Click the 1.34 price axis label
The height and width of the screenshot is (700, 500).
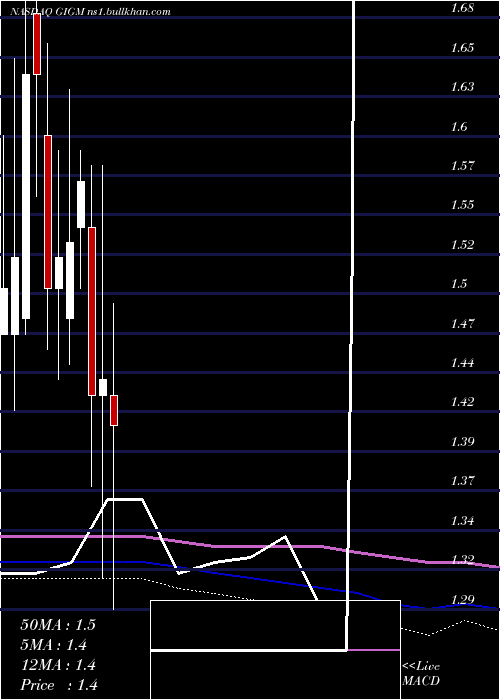point(462,521)
